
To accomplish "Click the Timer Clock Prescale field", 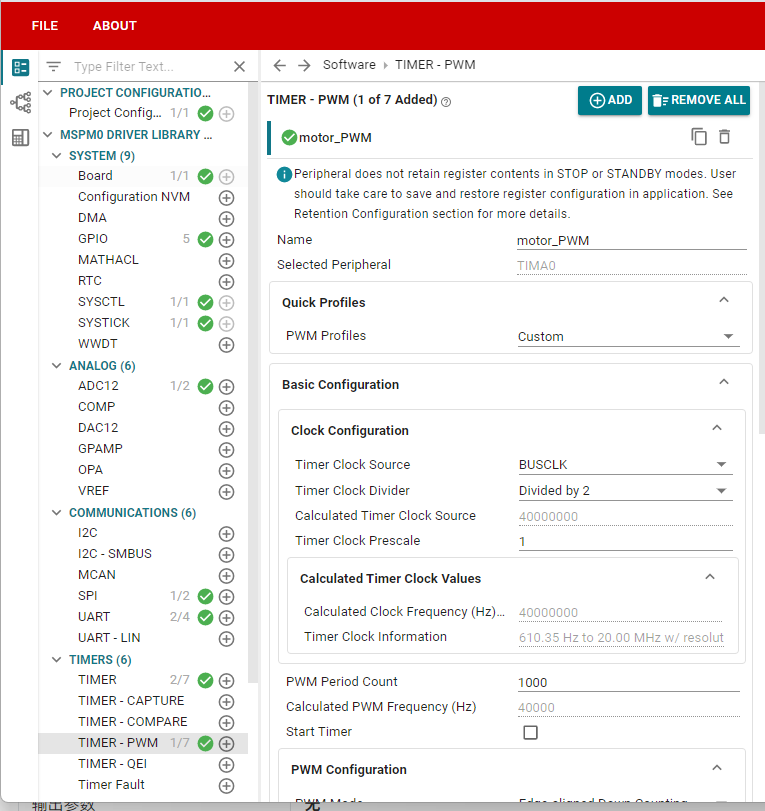I will click(625, 541).
